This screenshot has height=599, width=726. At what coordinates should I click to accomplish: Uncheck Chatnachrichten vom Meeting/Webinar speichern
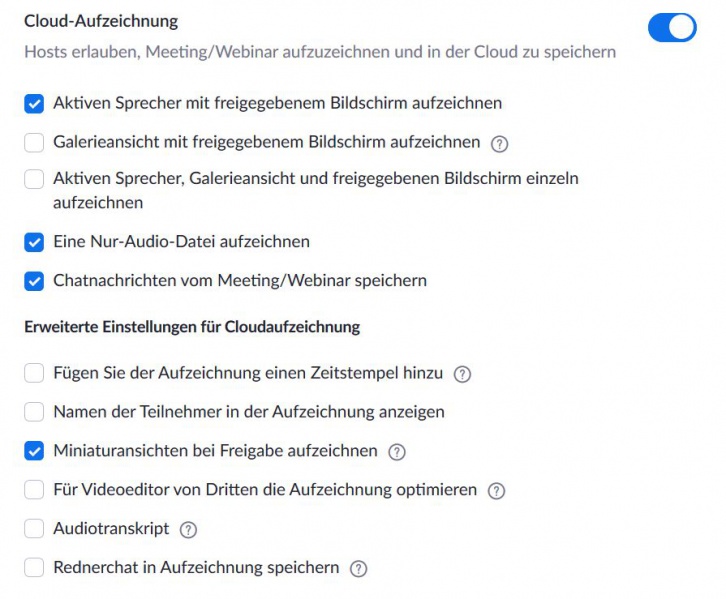34,281
